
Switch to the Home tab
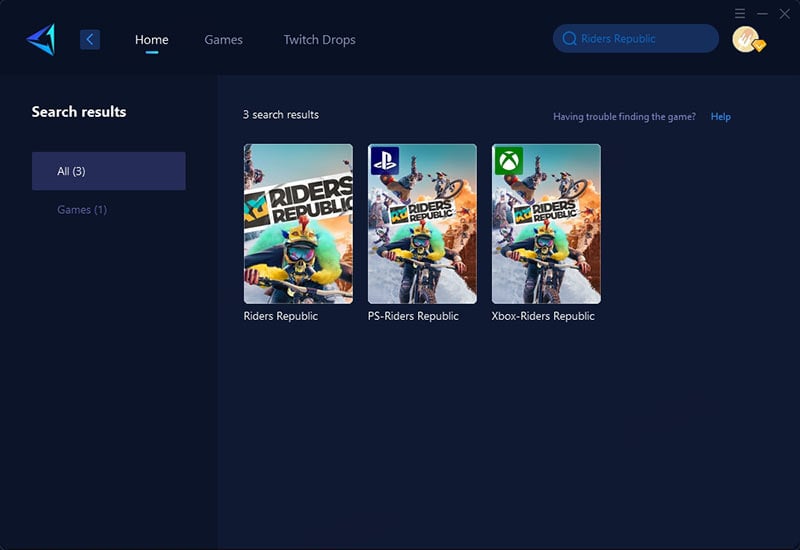(x=152, y=40)
